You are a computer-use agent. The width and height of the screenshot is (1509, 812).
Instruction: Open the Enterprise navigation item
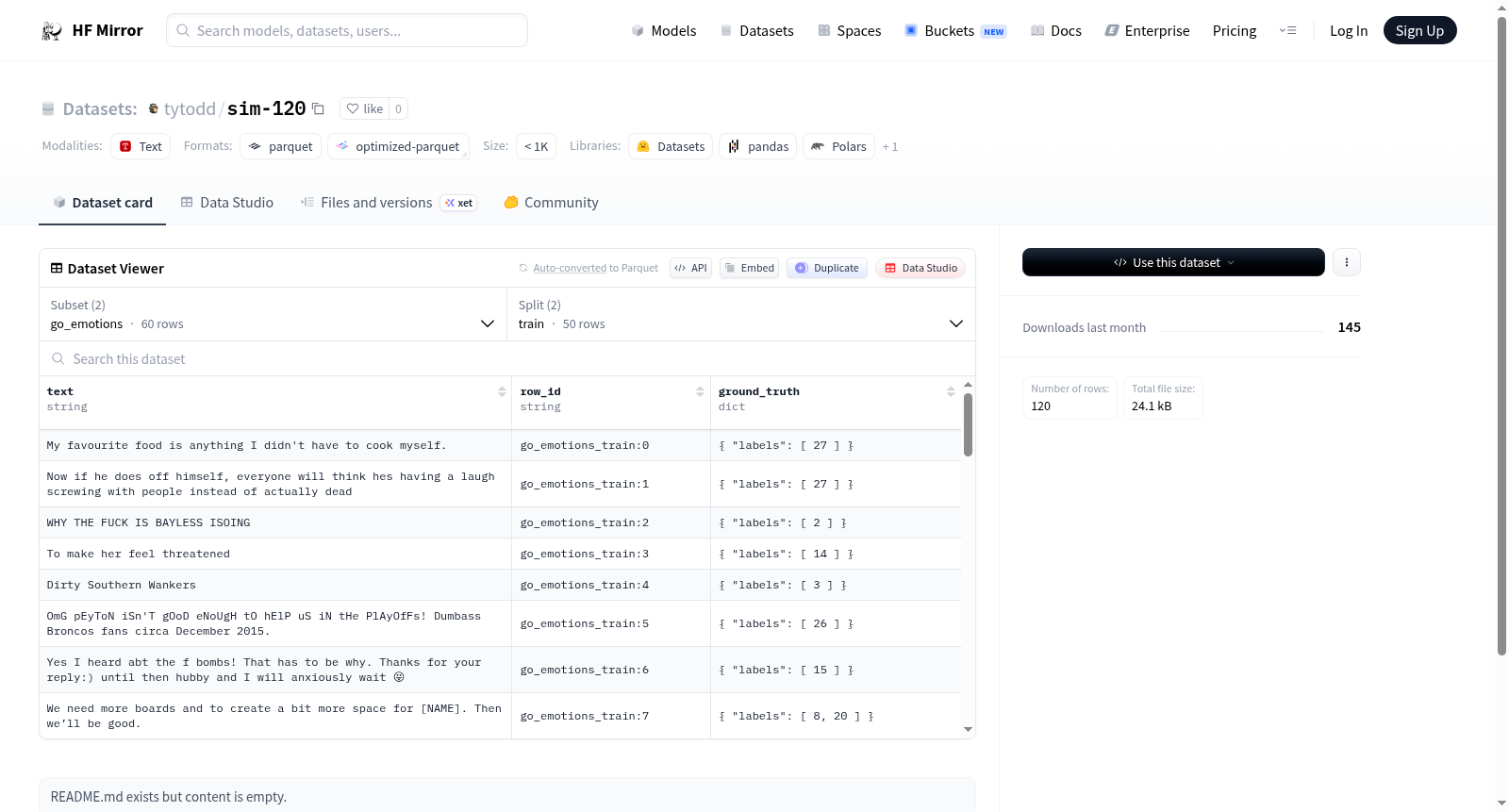coord(1147,31)
